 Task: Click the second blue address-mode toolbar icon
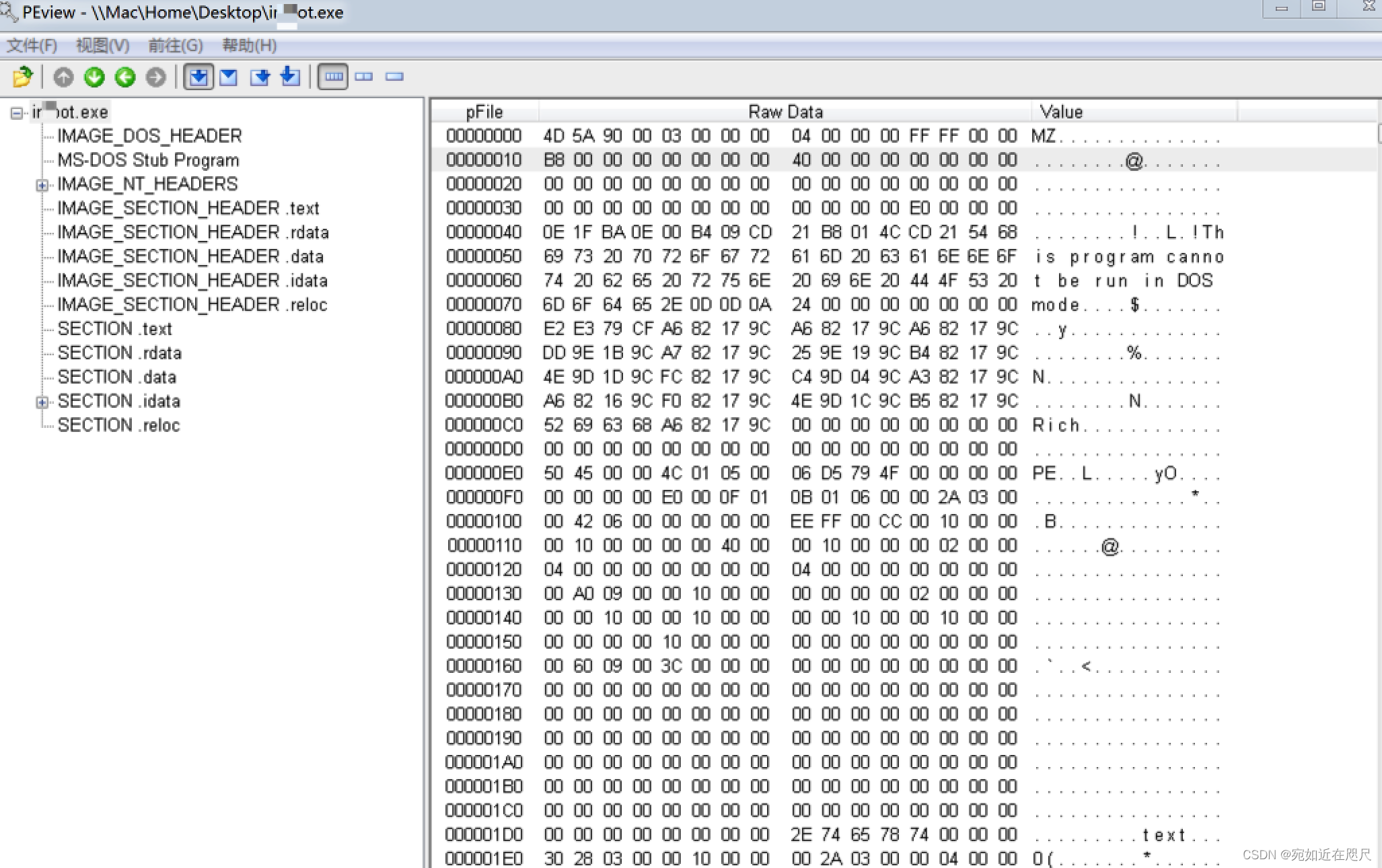coord(229,77)
